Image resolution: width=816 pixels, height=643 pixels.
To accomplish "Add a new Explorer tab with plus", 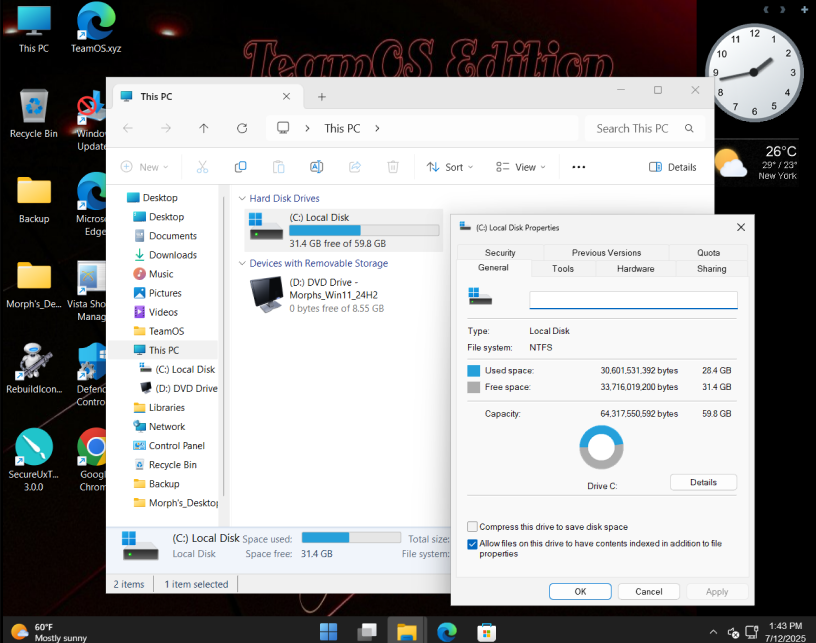I will tap(322, 97).
